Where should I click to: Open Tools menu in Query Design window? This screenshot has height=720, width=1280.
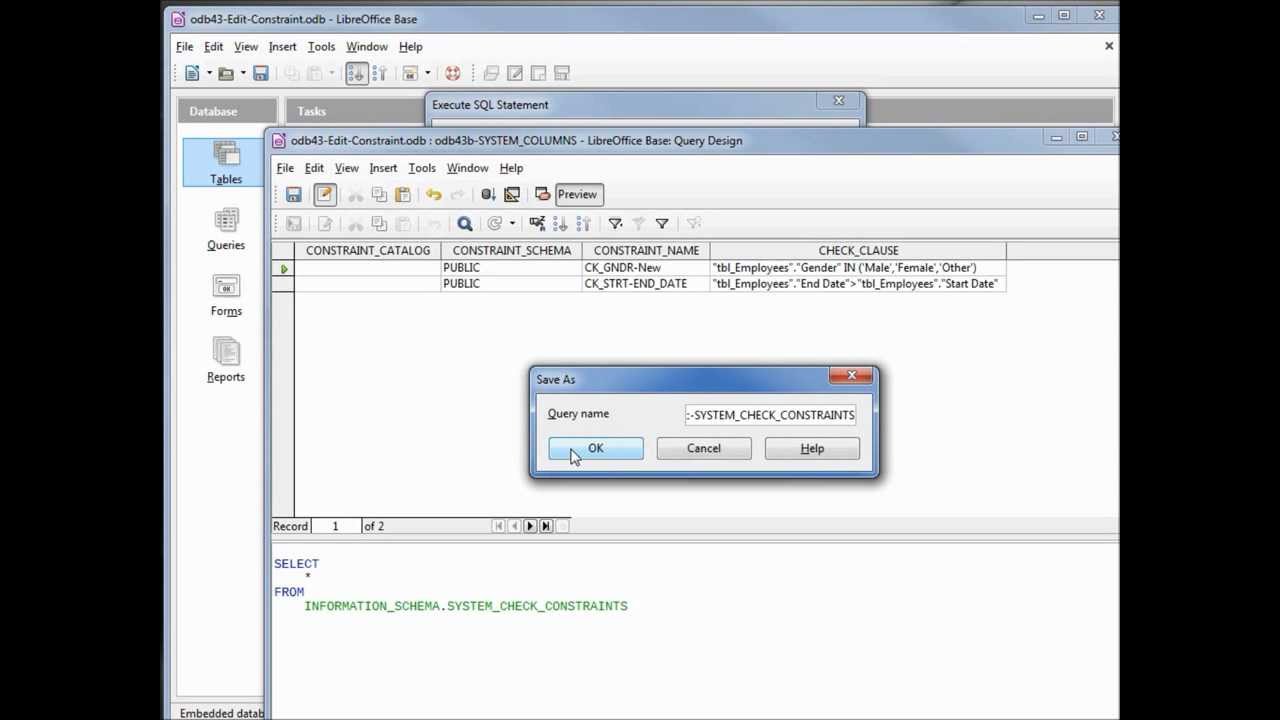click(x=422, y=168)
